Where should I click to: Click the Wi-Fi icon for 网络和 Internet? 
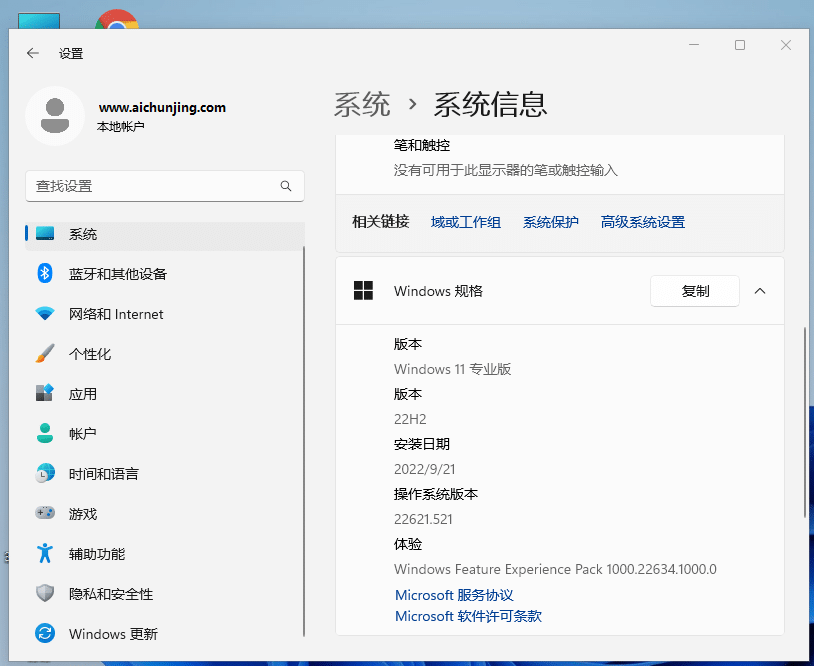click(45, 314)
